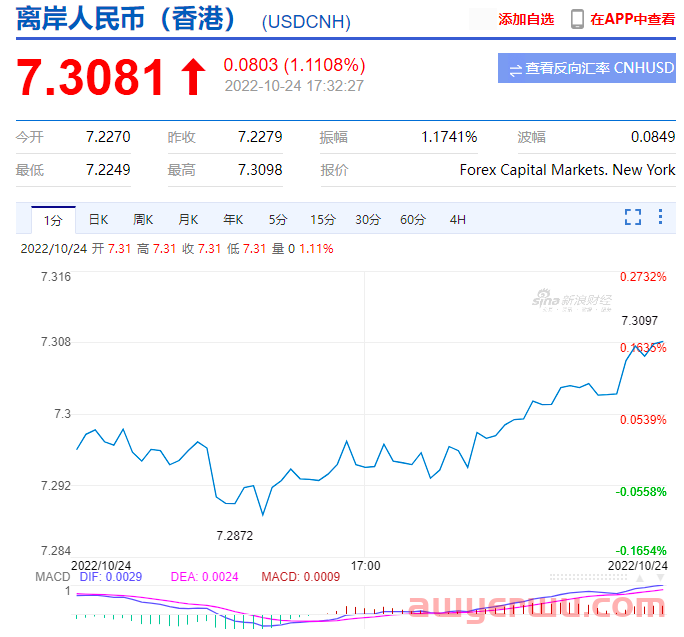Switch to the 月K tab
684x637 pixels.
click(x=188, y=219)
